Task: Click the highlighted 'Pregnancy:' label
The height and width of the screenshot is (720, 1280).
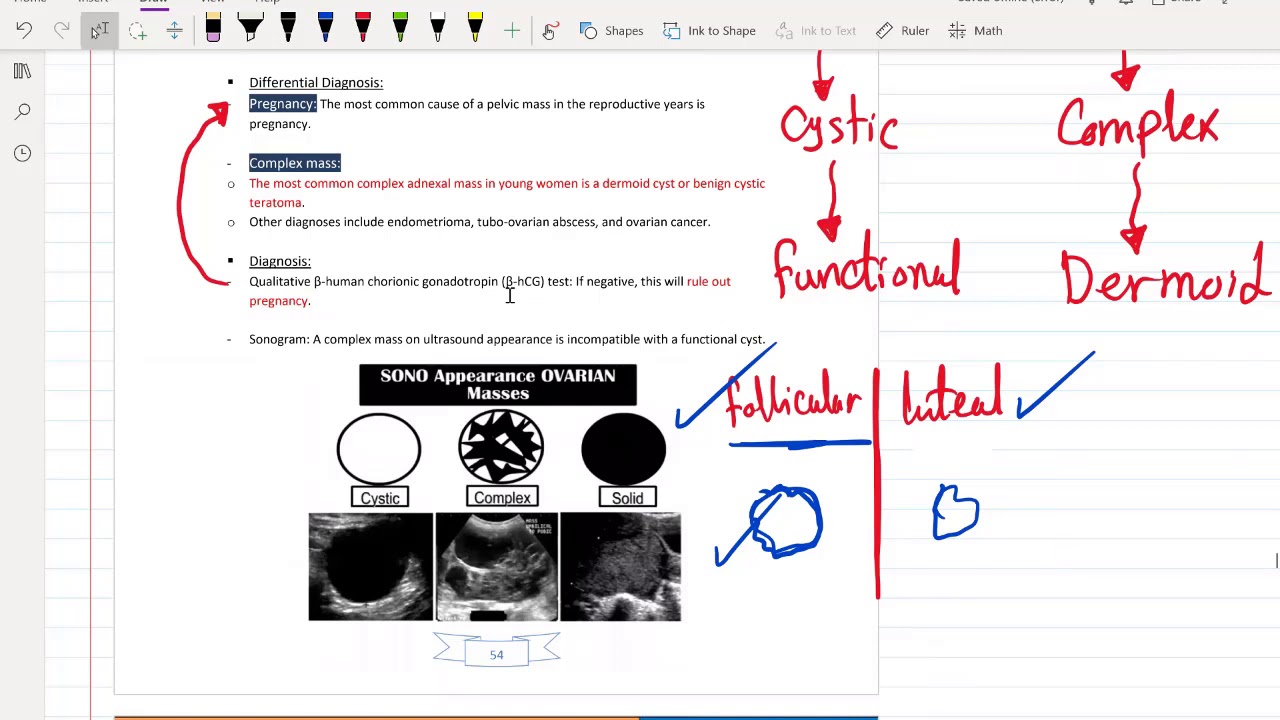Action: coord(283,104)
